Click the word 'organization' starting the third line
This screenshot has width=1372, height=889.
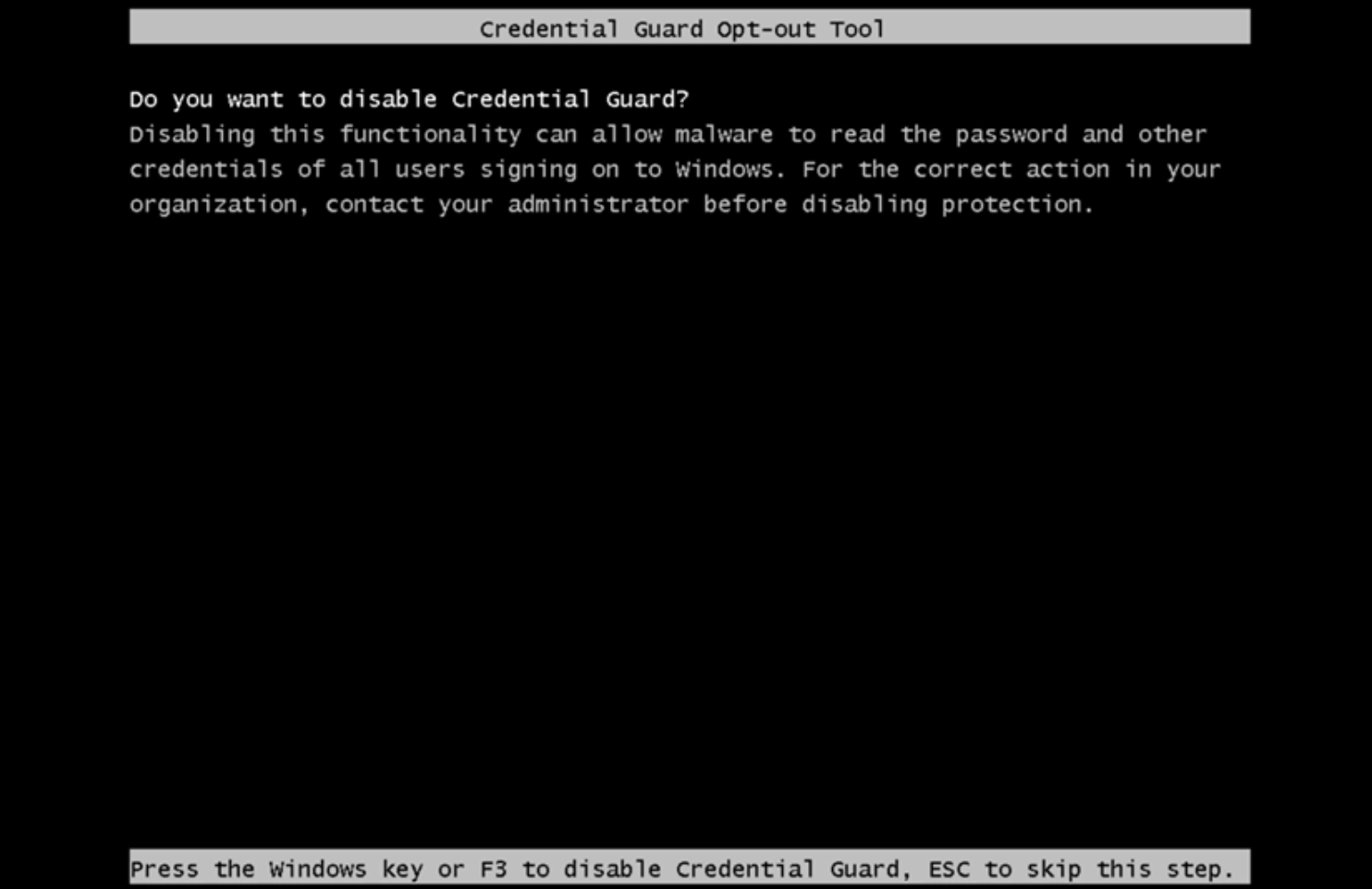(213, 206)
